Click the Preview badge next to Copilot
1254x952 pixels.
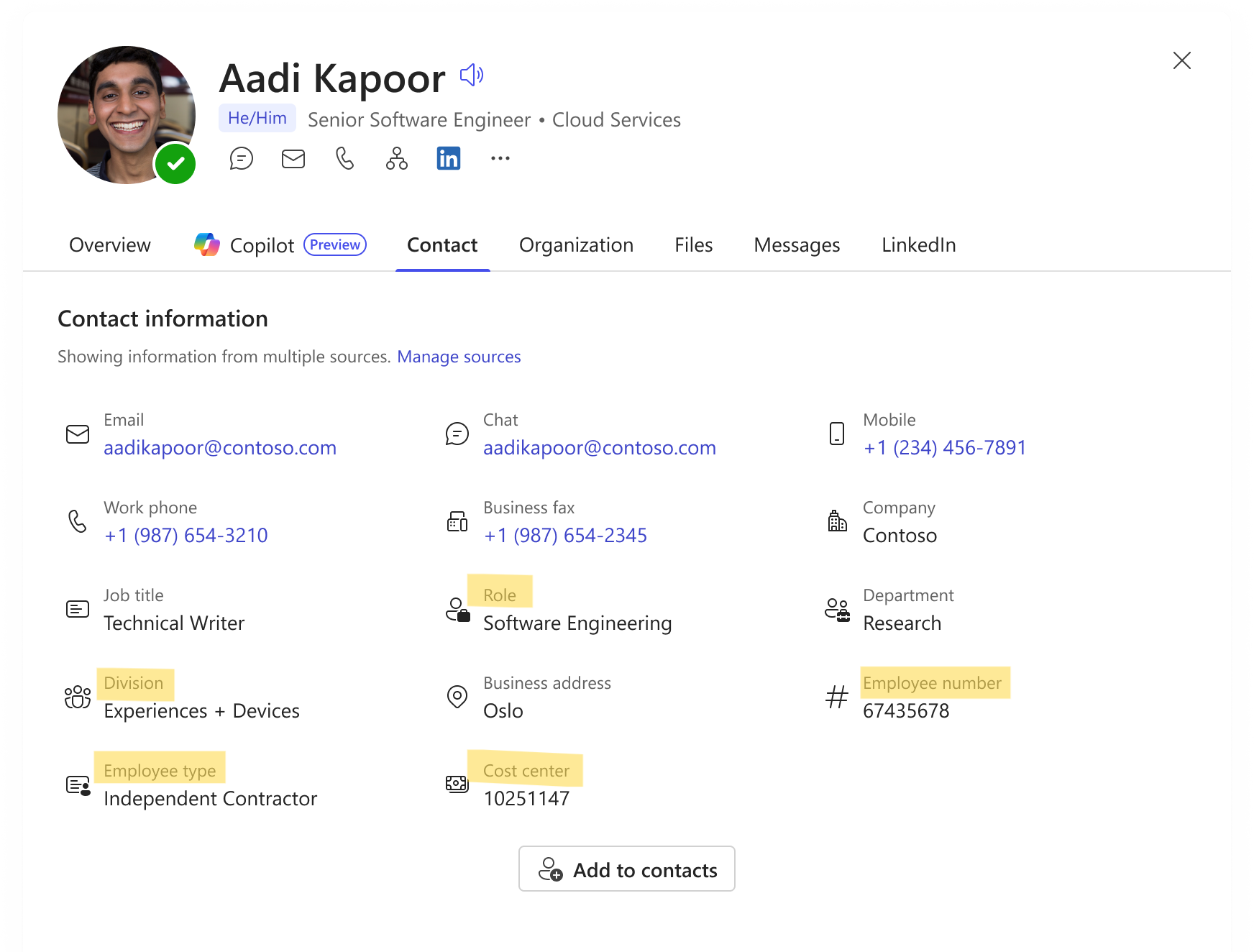(335, 244)
